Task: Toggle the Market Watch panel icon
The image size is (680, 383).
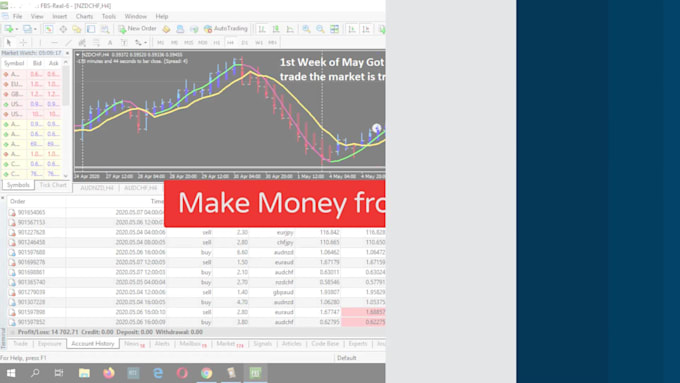Action: [49, 29]
